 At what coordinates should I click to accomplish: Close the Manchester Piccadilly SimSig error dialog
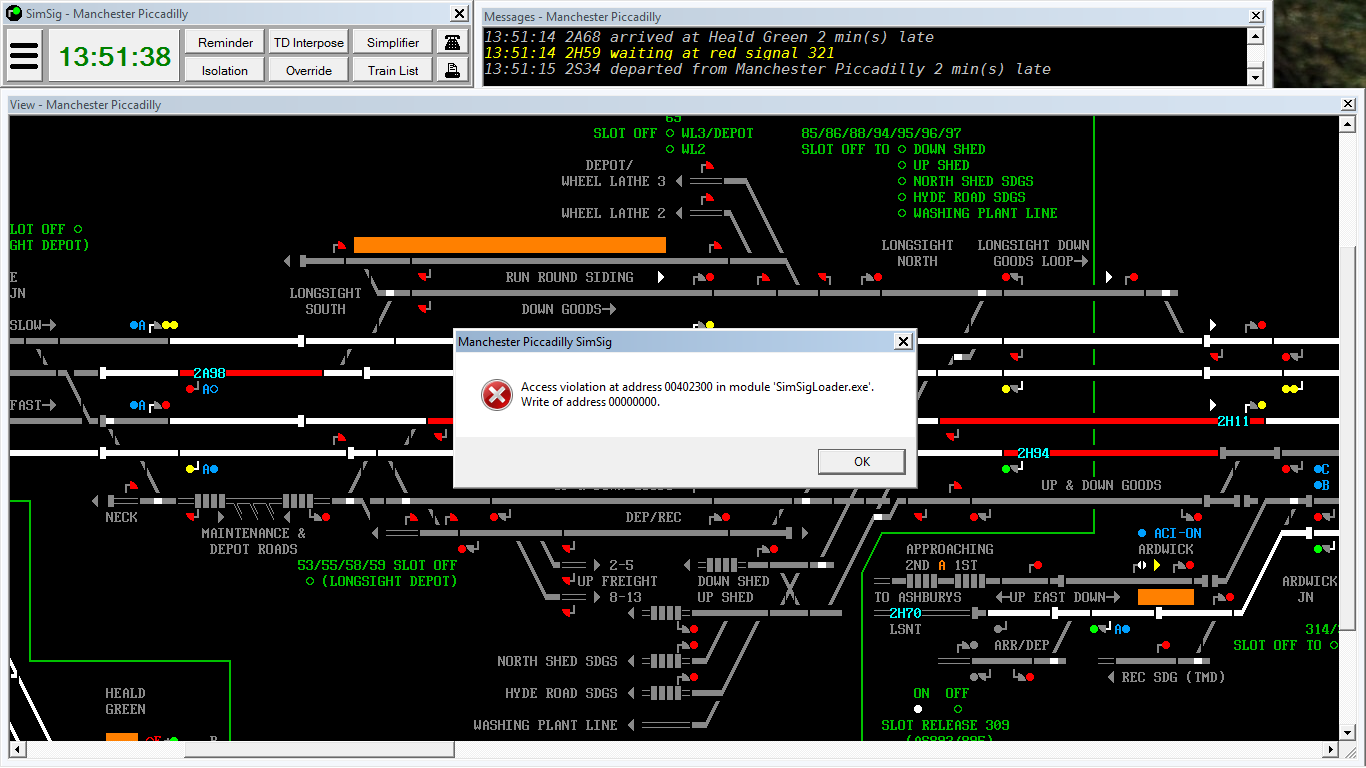pos(902,342)
